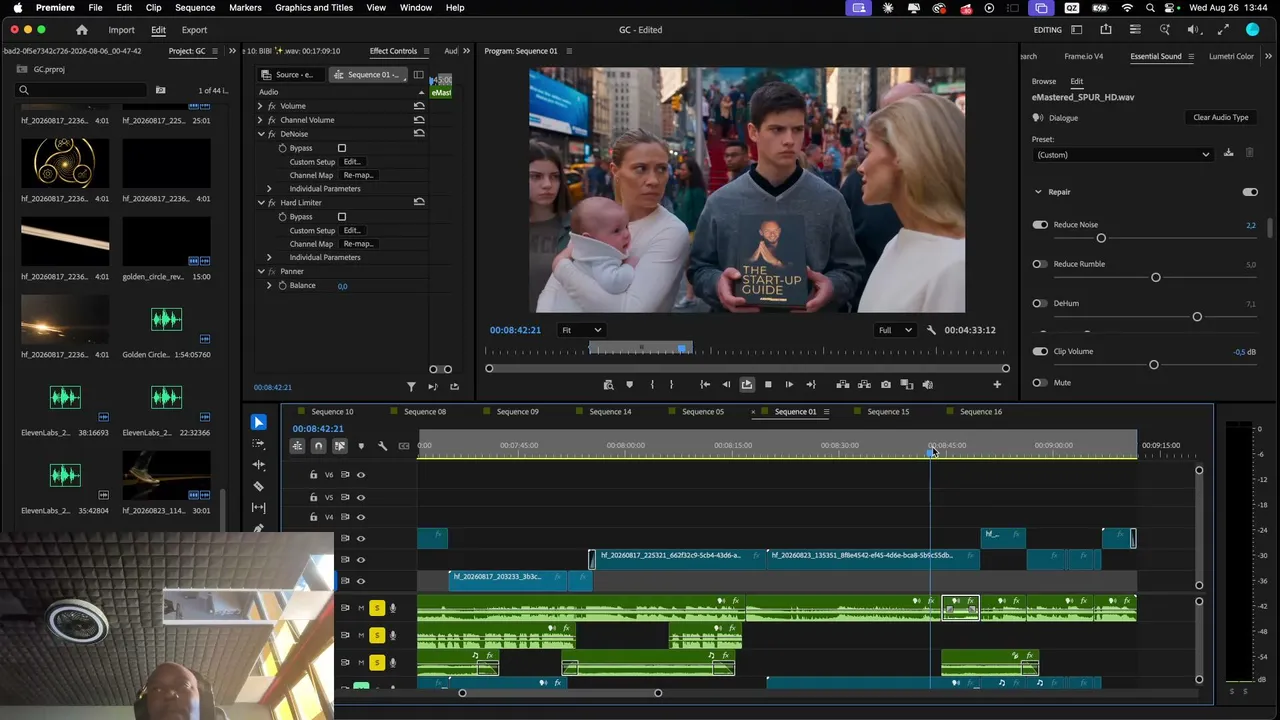Collapse the Repair section chevron
Viewport: 1280px width, 720px height.
[x=1038, y=192]
